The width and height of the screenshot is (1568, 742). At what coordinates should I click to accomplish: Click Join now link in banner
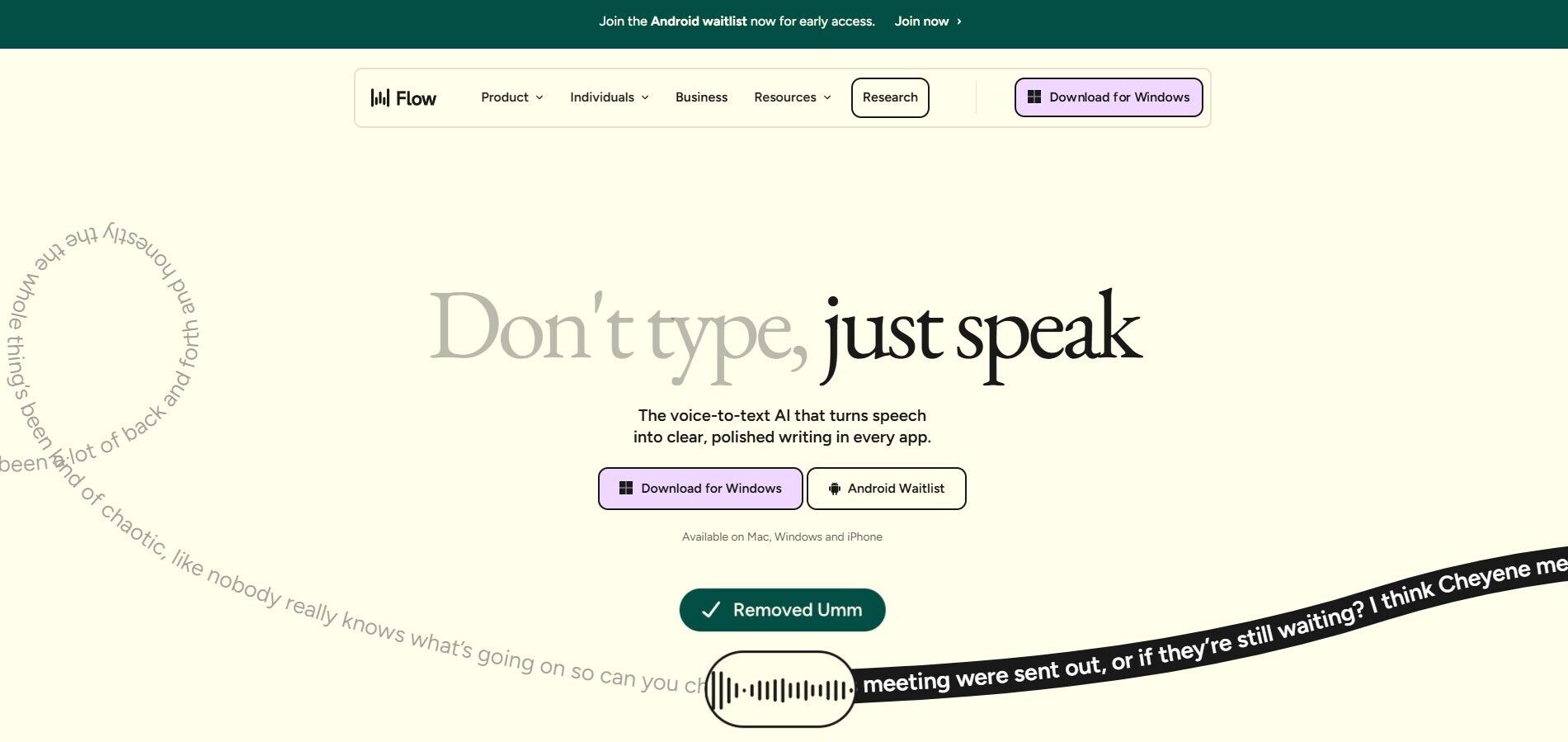tap(928, 21)
